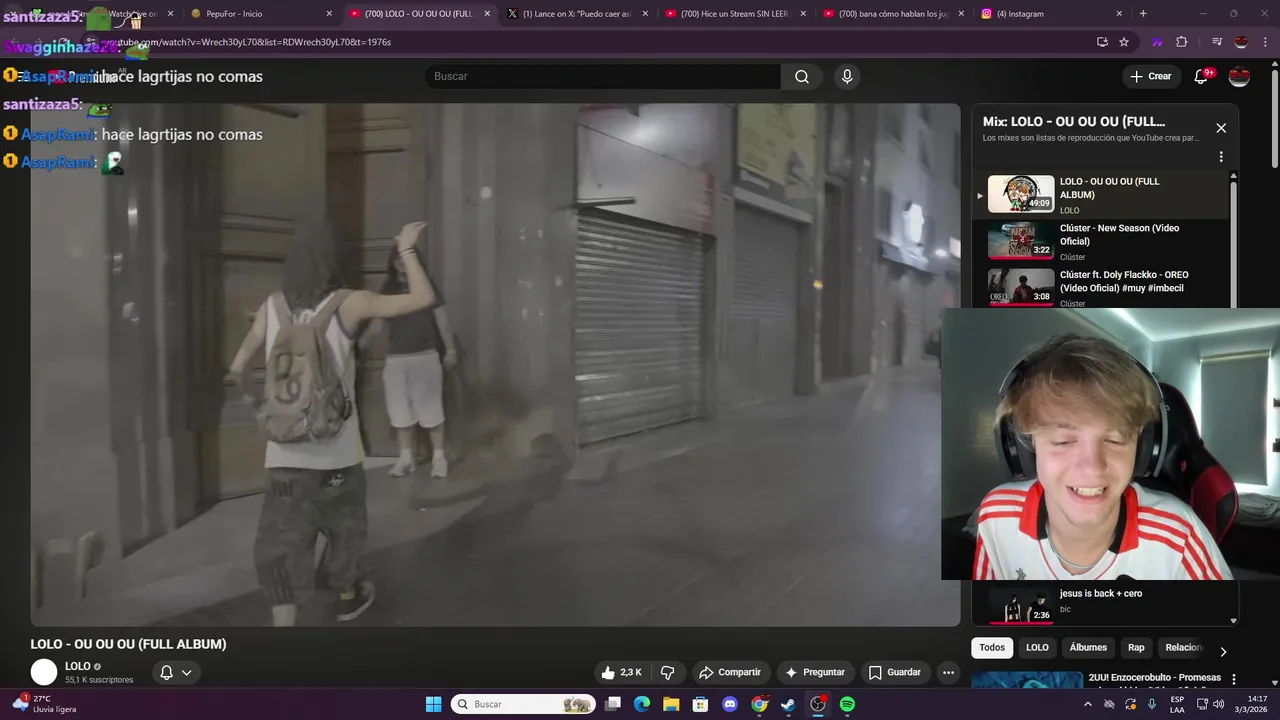1280x720 pixels.
Task: Open the YouTube account avatar menu
Action: click(x=1239, y=77)
